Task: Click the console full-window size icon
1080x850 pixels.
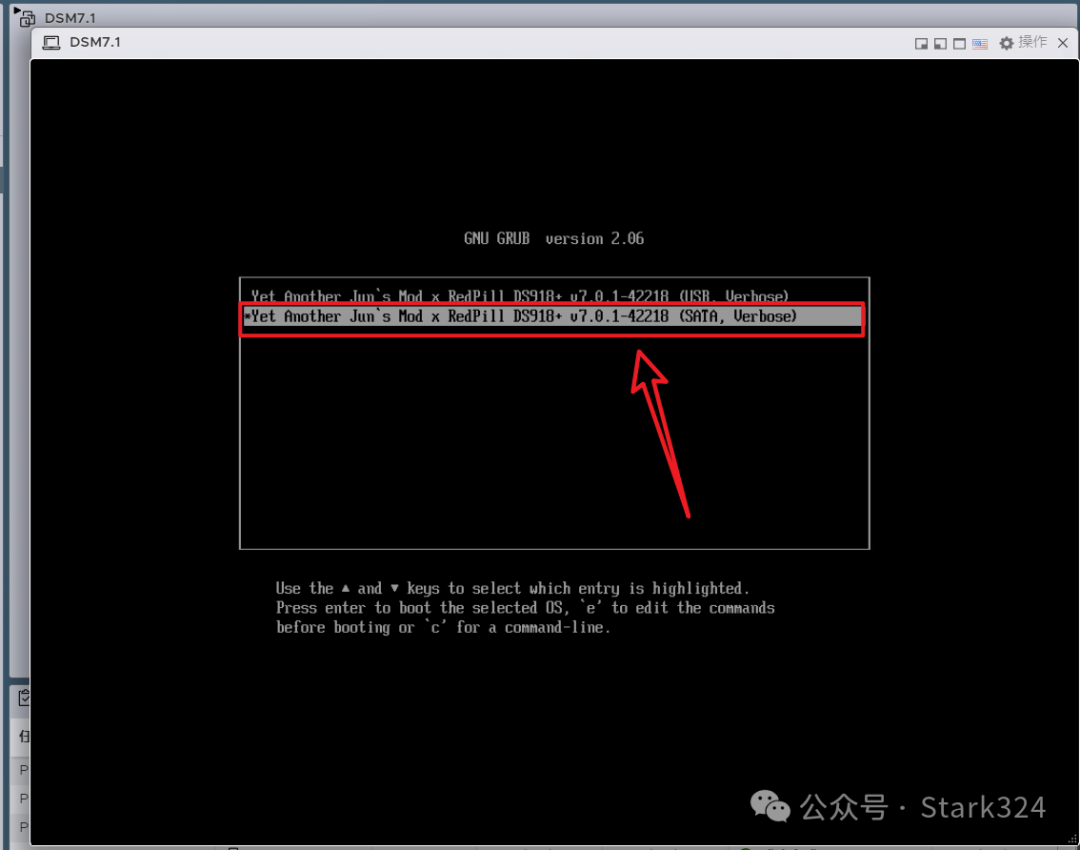Action: pyautogui.click(x=959, y=43)
